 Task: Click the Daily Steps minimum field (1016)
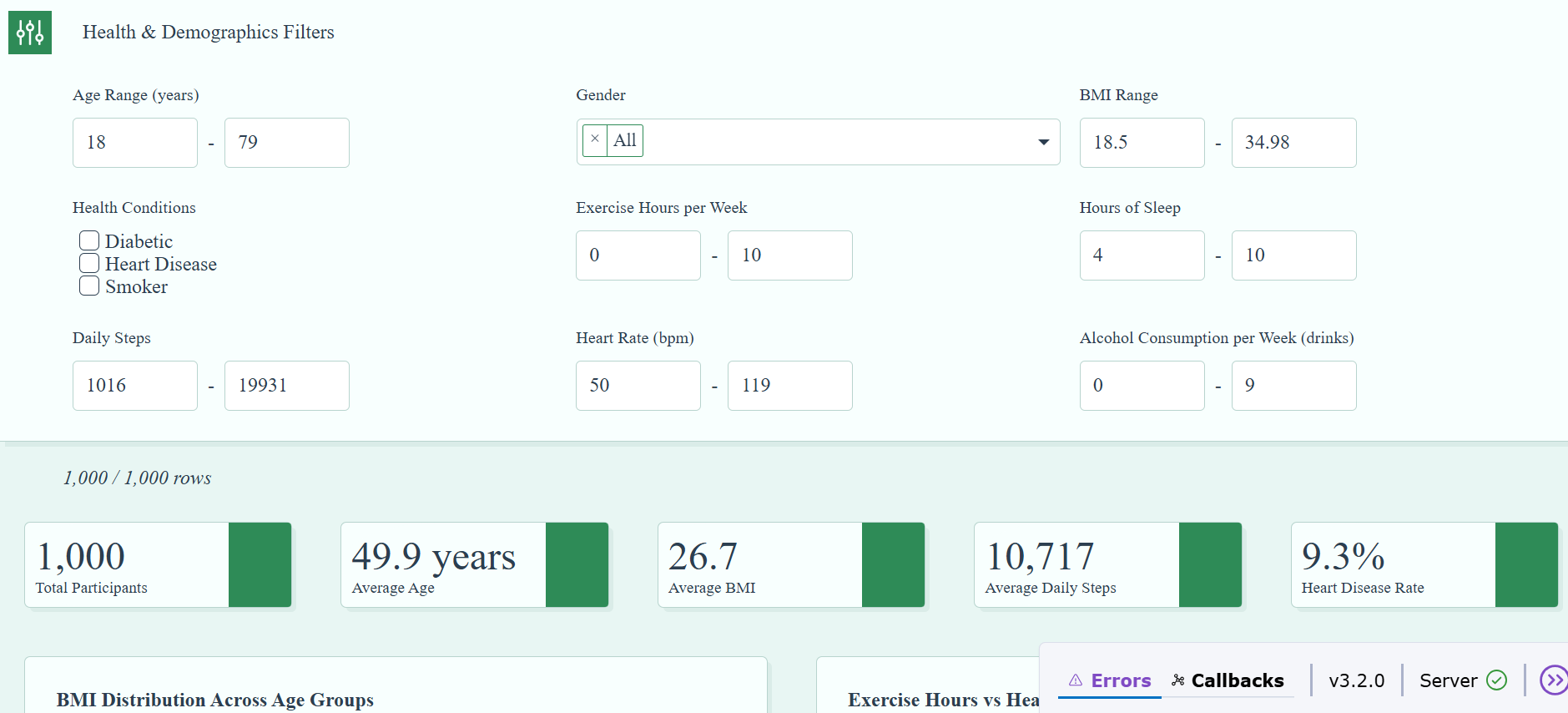click(135, 386)
